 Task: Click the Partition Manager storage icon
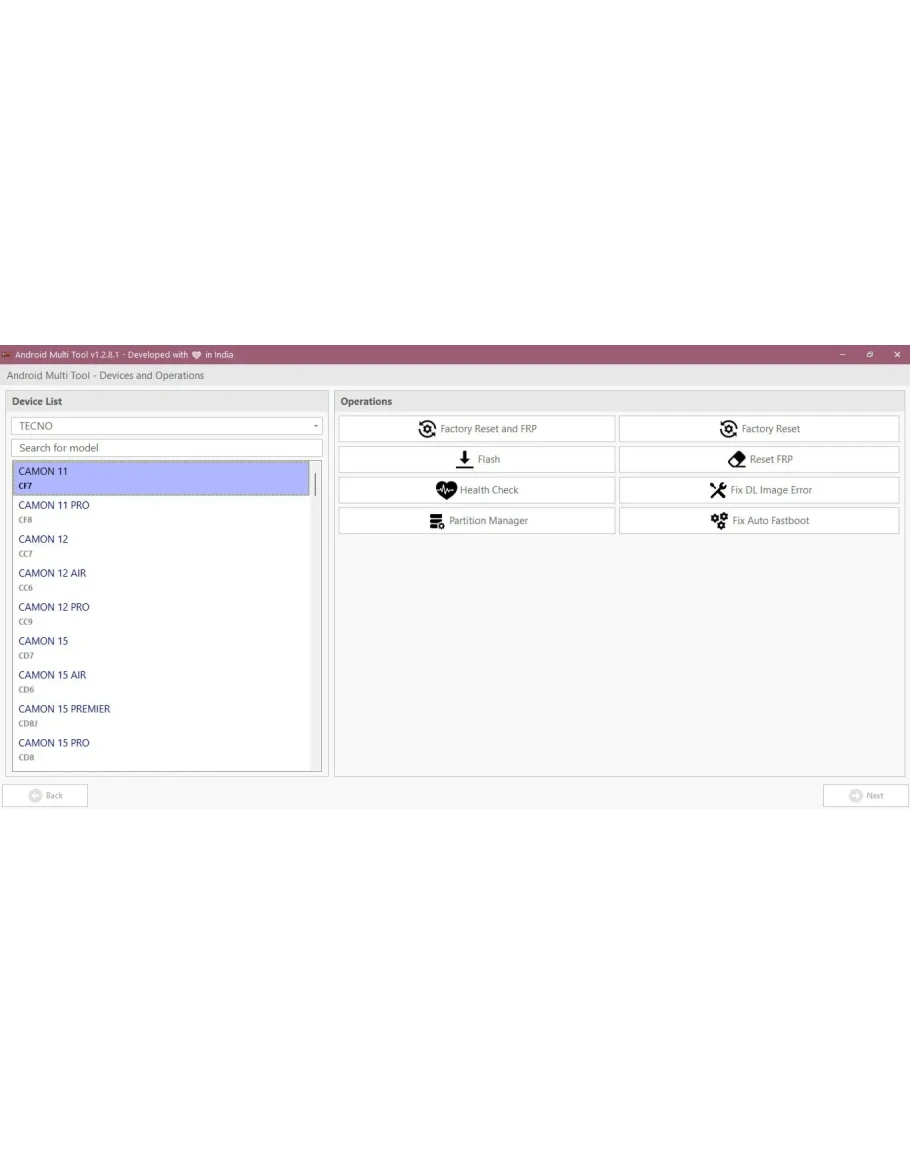tap(436, 521)
